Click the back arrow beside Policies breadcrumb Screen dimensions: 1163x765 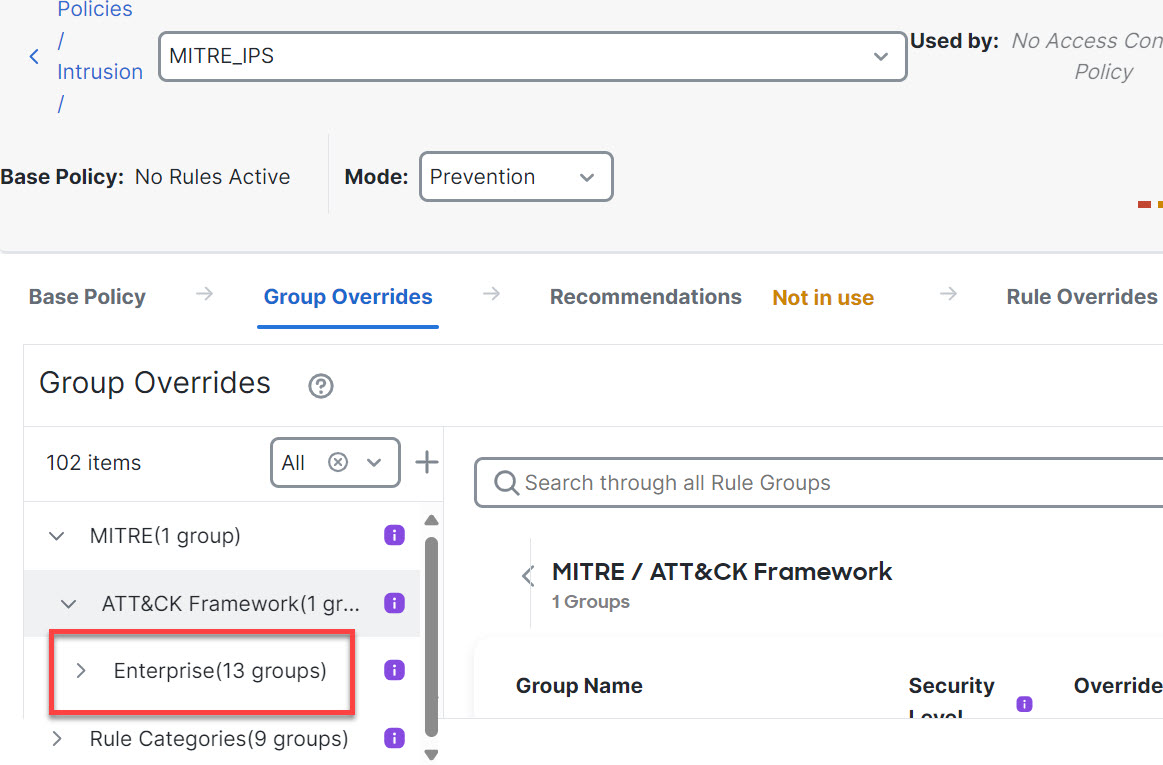click(34, 57)
